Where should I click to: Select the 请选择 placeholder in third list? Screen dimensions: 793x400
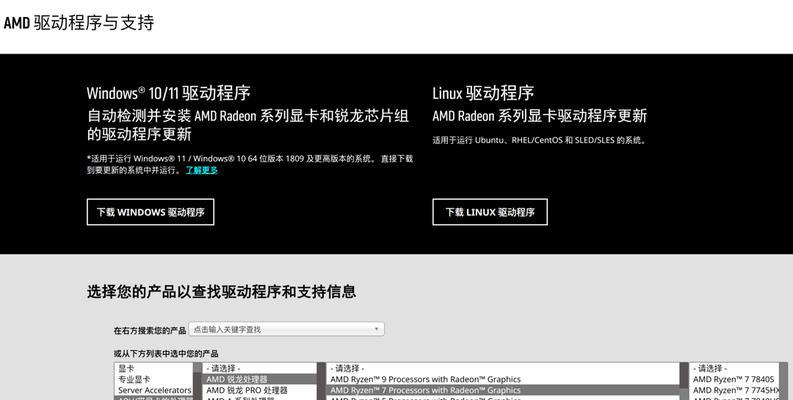(502, 369)
